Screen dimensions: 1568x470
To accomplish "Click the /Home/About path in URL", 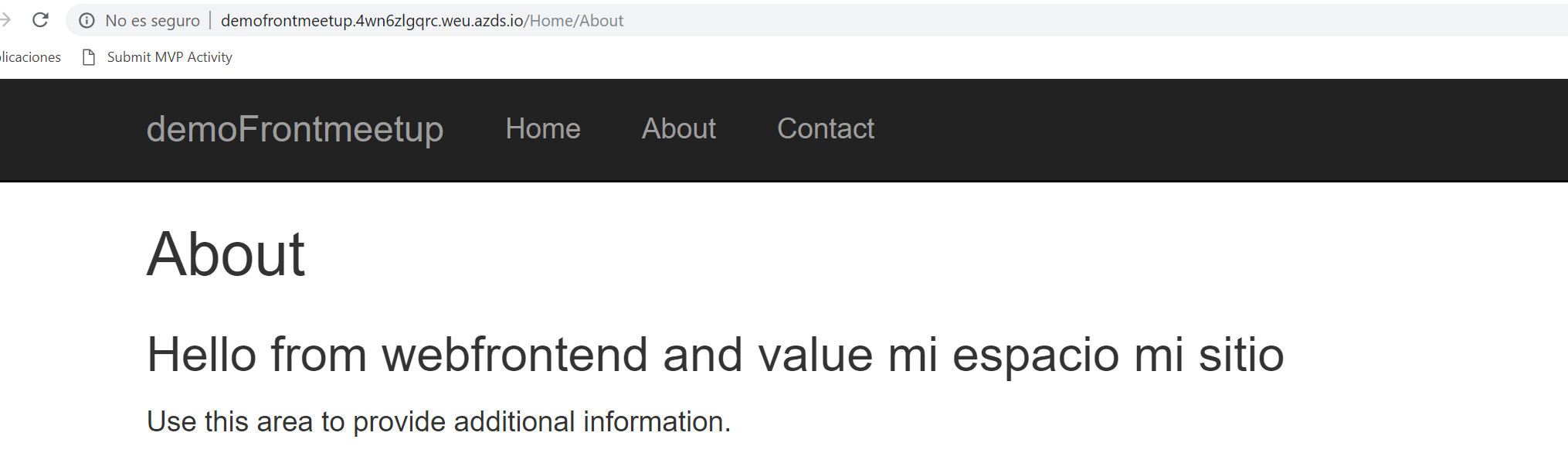I will (x=574, y=21).
